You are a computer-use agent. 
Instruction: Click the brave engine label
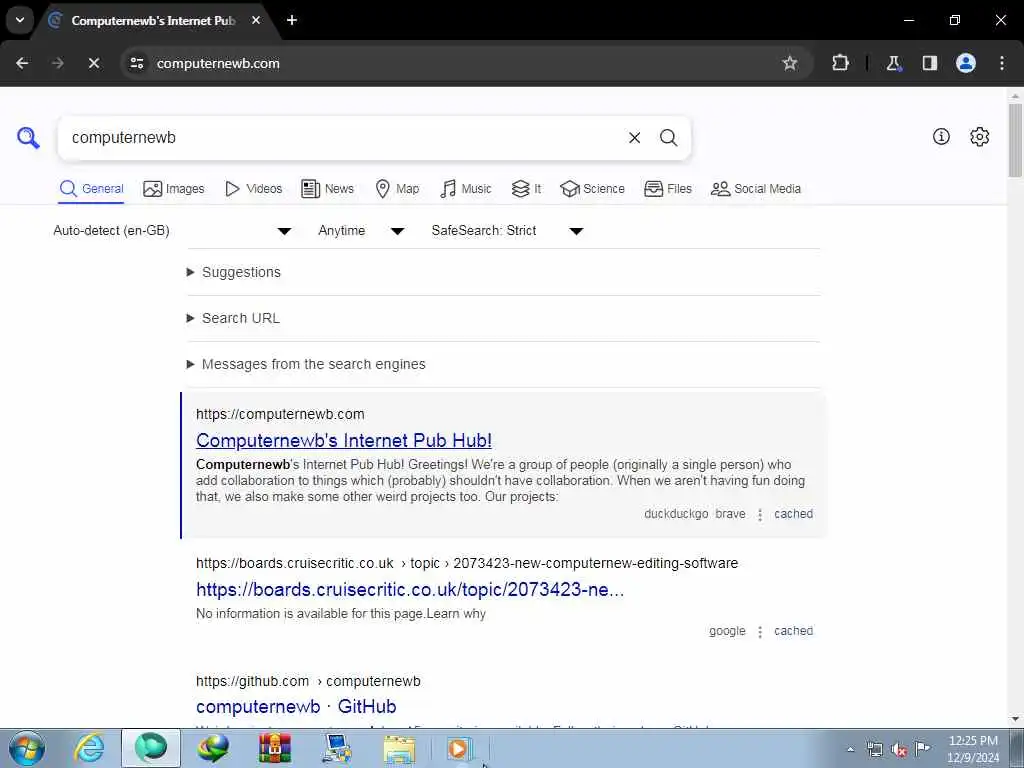730,514
